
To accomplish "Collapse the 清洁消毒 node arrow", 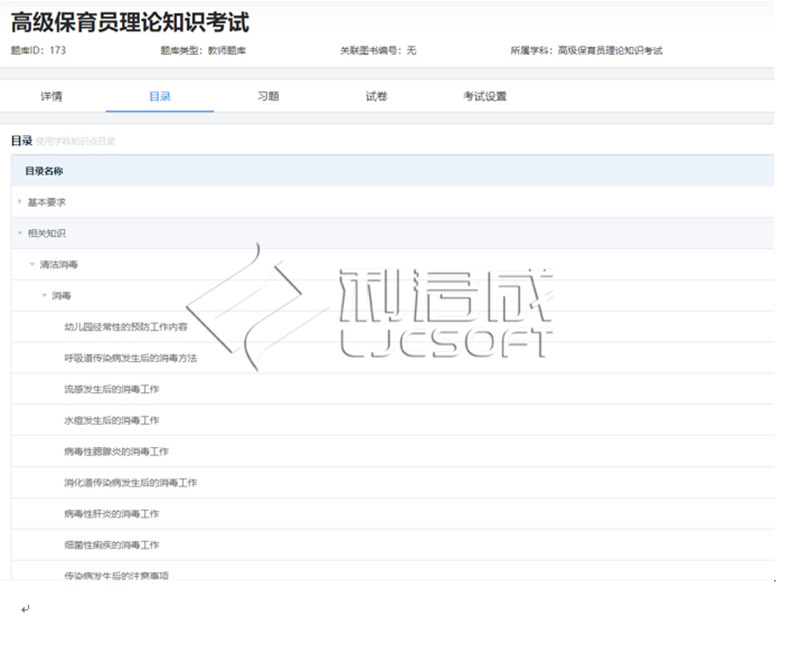I will click(x=32, y=264).
